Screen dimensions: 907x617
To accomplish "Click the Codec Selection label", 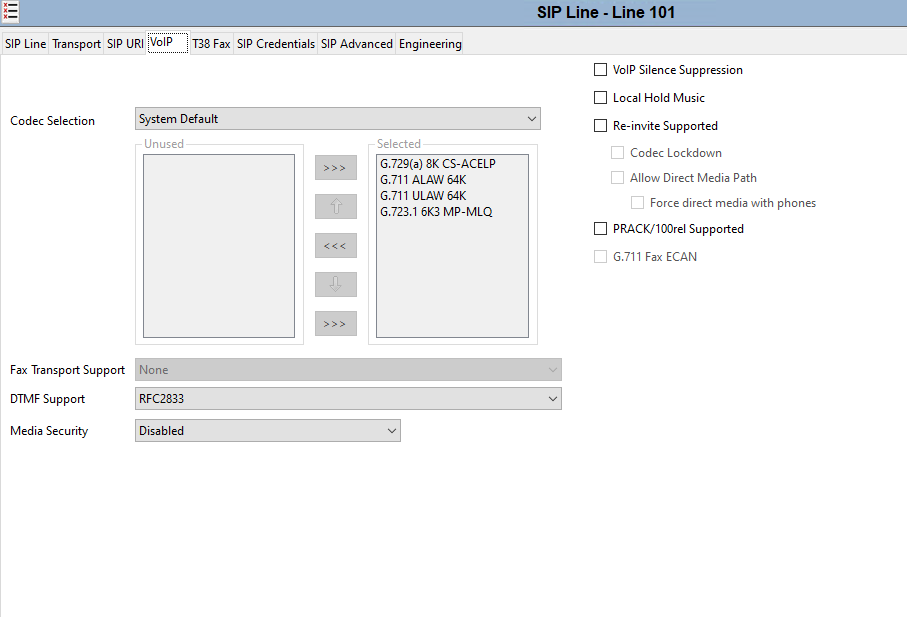I will (53, 121).
